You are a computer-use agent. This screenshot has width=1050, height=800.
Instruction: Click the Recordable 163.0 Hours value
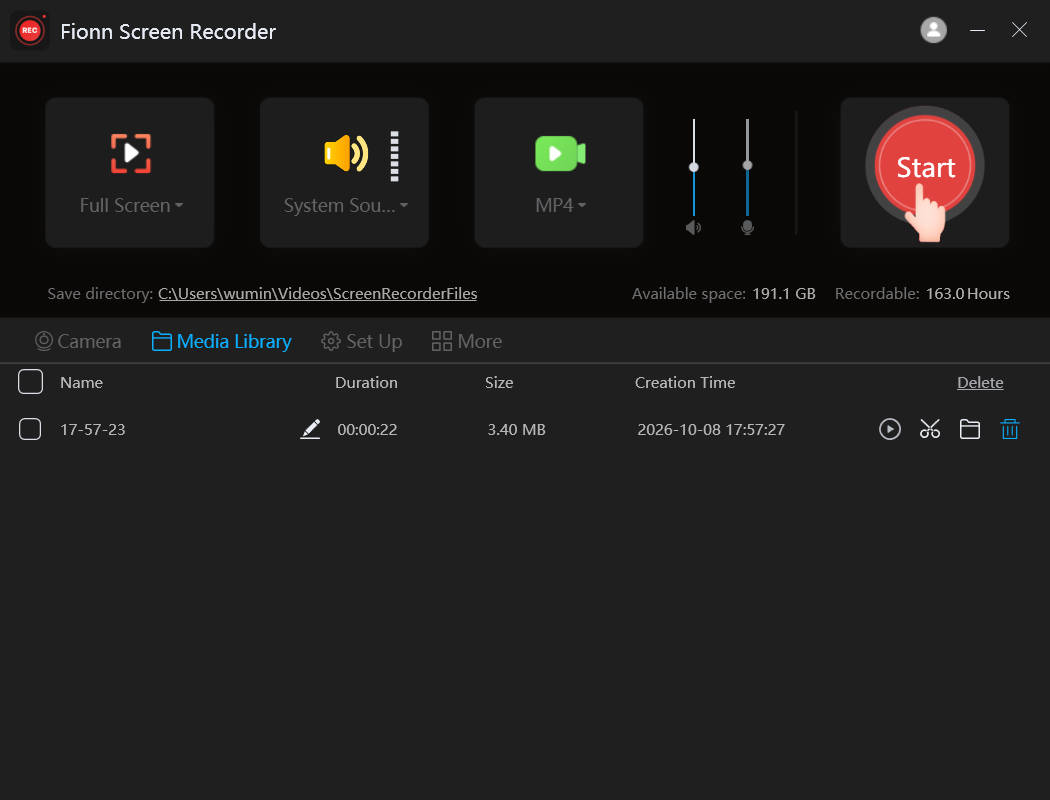[968, 294]
